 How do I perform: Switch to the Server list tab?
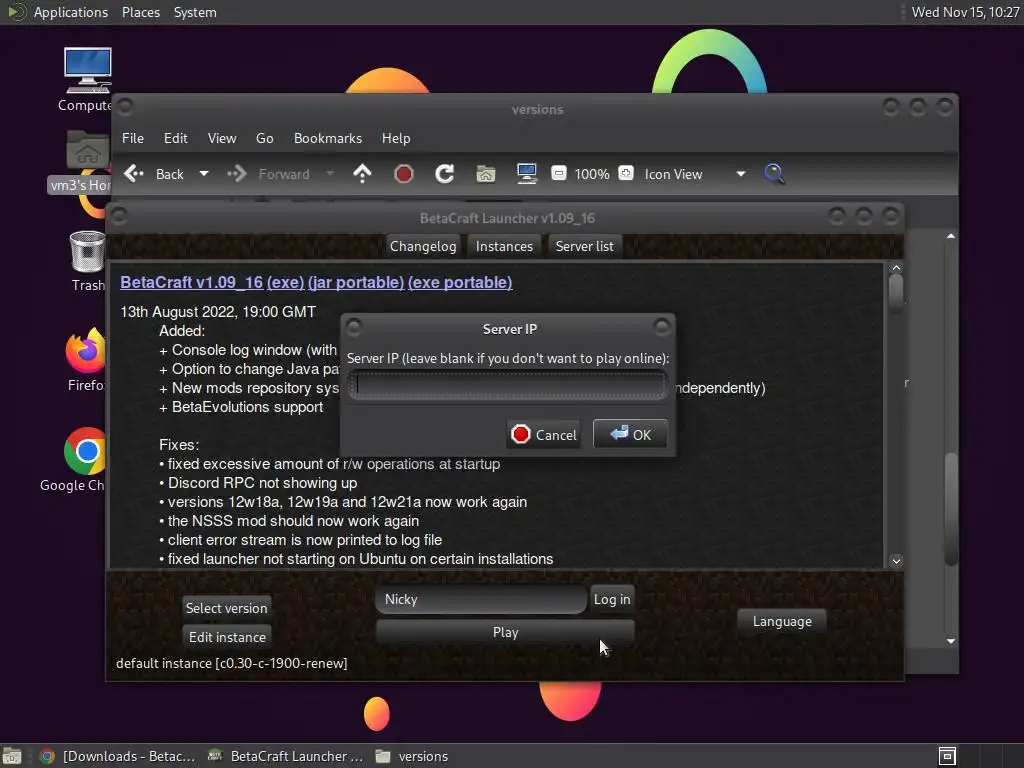point(584,246)
